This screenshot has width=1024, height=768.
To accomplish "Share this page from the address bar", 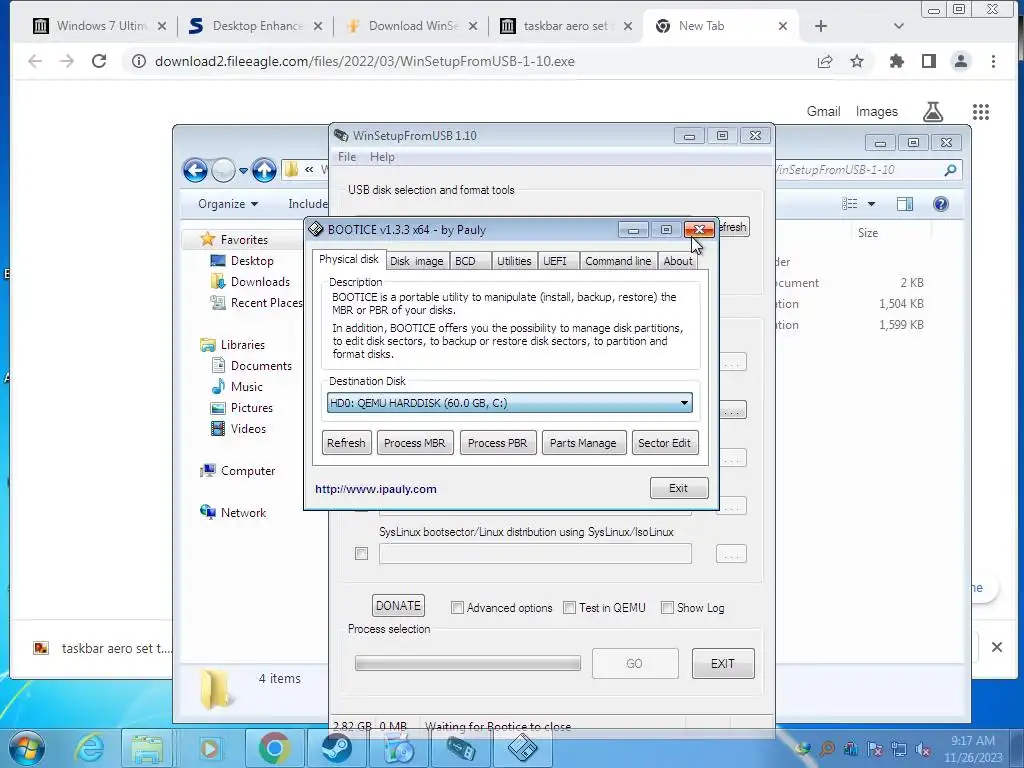I will [825, 61].
